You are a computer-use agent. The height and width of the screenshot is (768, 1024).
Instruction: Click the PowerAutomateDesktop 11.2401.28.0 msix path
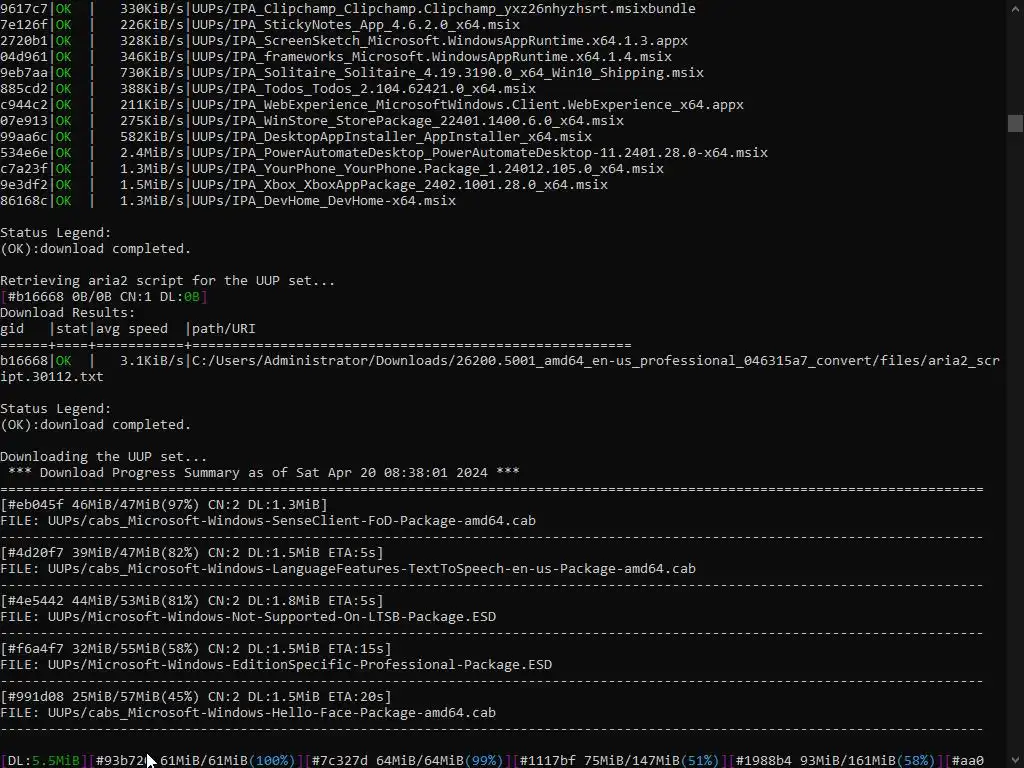pyautogui.click(x=479, y=153)
